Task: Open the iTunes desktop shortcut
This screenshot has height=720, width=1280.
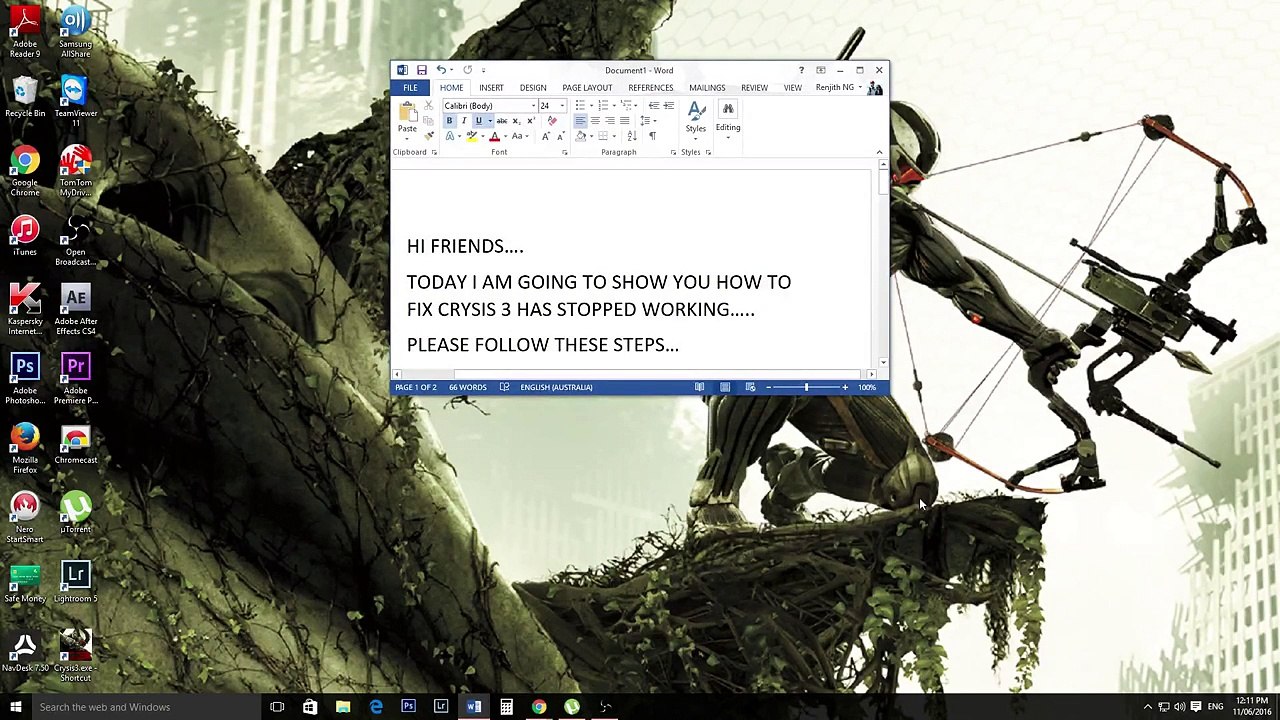Action: point(25,236)
